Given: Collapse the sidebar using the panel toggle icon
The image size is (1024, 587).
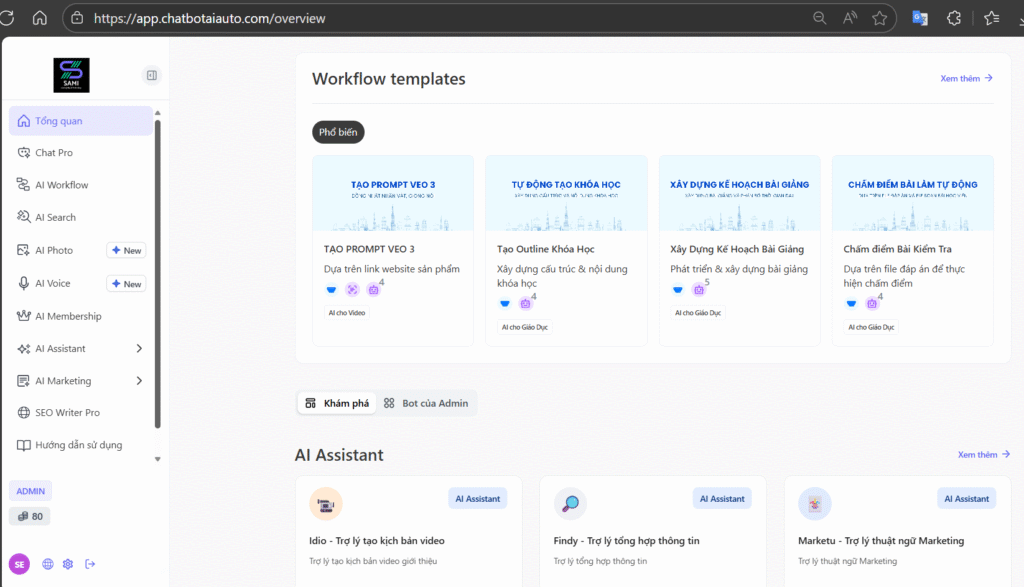Looking at the screenshot, I should coord(151,75).
